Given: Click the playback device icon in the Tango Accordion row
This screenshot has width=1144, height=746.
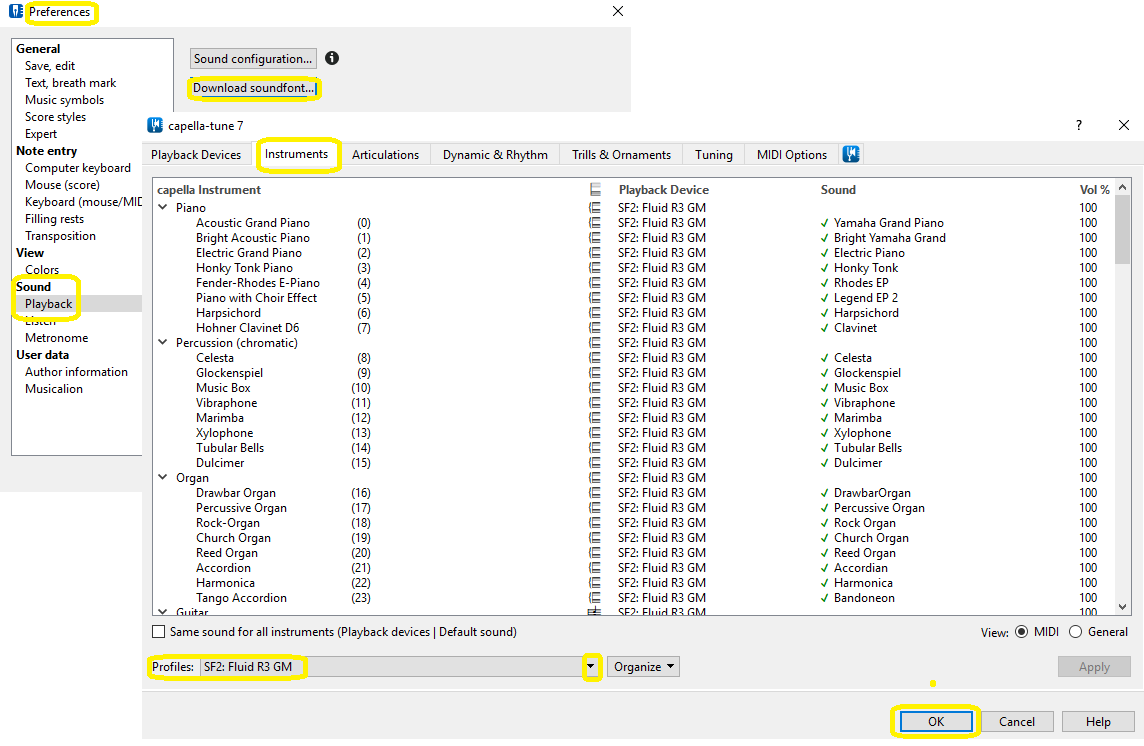Looking at the screenshot, I should 595,598.
